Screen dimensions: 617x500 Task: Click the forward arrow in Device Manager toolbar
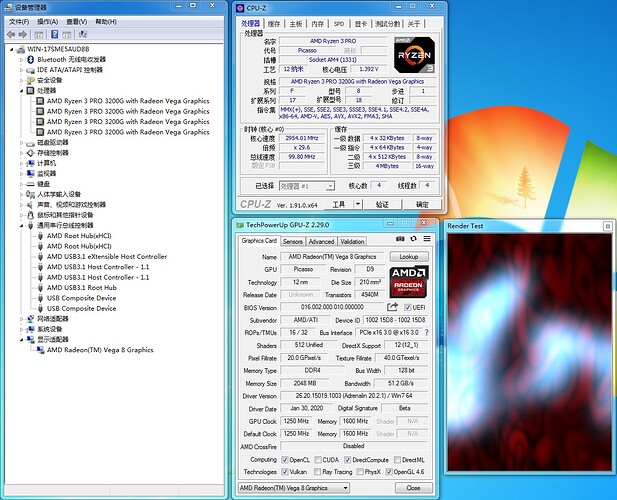(x=23, y=35)
